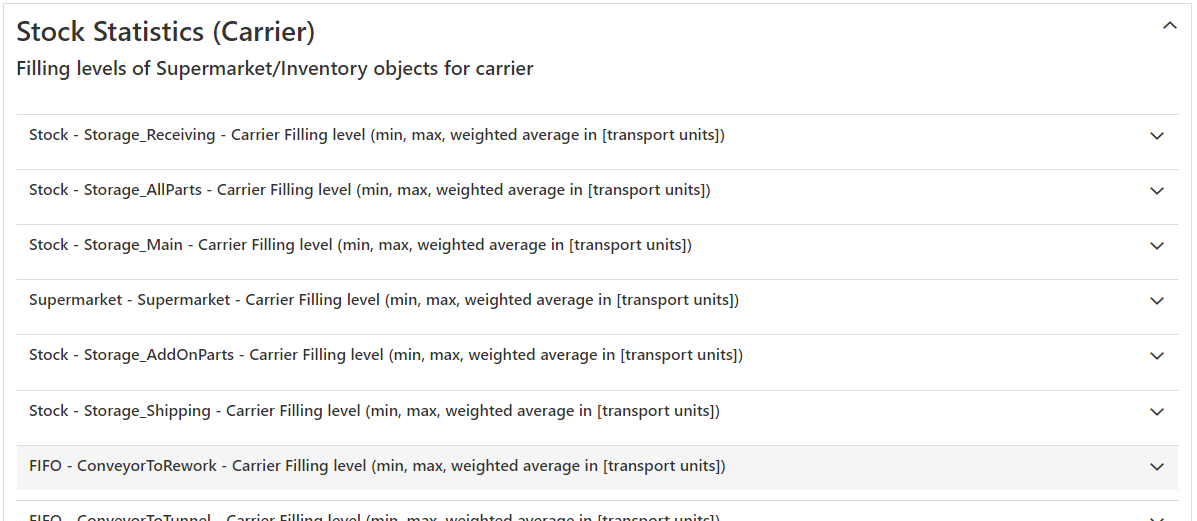Click the Filling levels of Supermarket/Inventory subtitle

pyautogui.click(x=275, y=69)
